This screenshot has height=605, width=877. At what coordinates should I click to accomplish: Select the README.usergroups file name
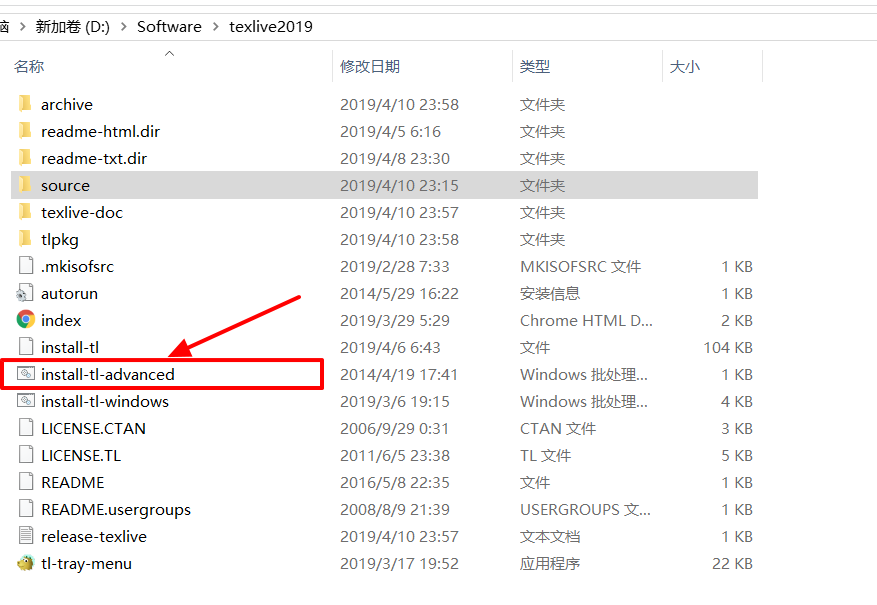pos(116,509)
